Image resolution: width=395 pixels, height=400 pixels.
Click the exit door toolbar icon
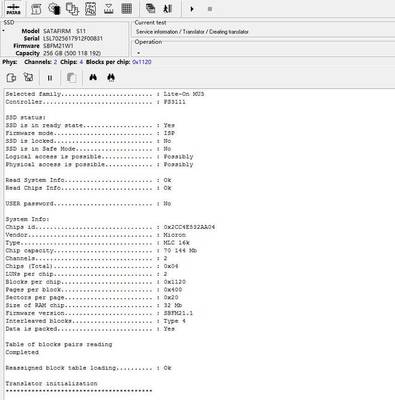pyautogui.click(x=168, y=9)
